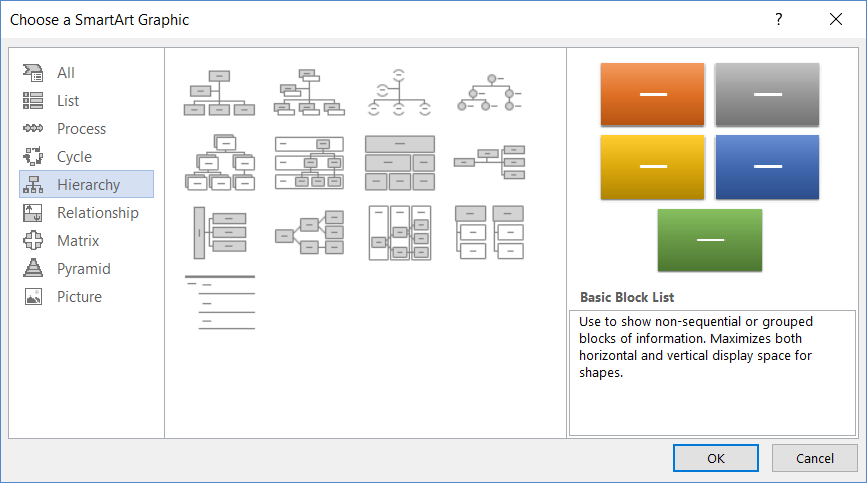Image resolution: width=867 pixels, height=483 pixels.
Task: Select the Lined List layout
Action: tap(219, 302)
